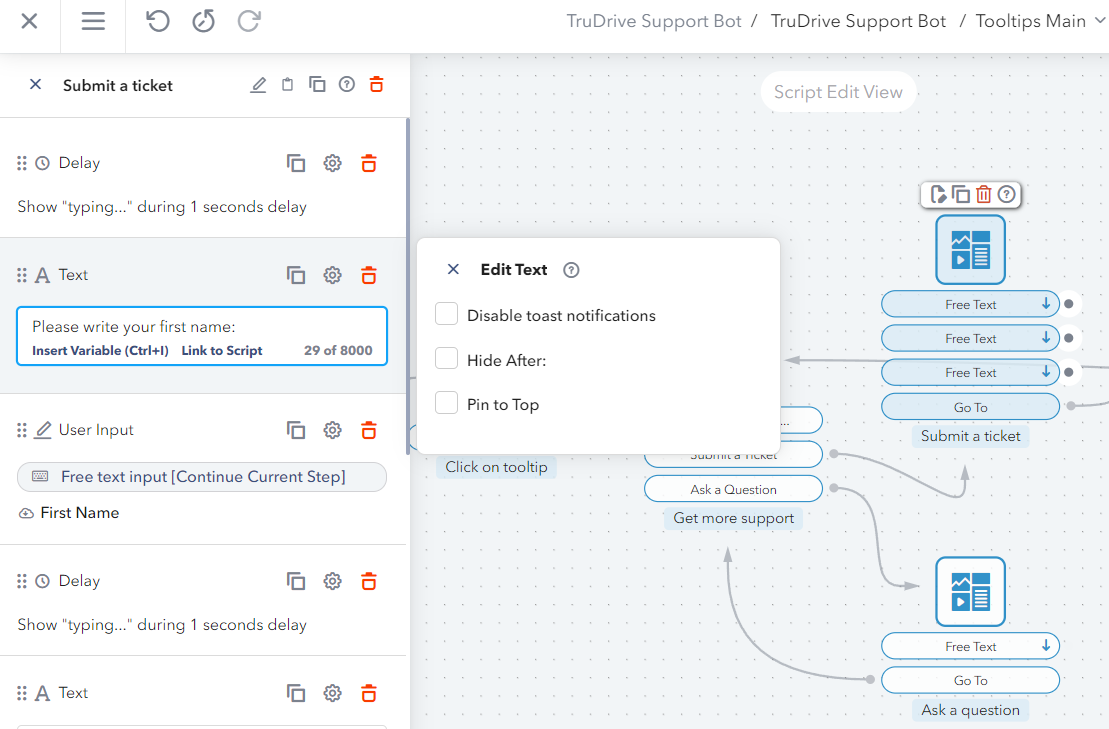
Task: Delete the selected Text action
Action: 368,275
